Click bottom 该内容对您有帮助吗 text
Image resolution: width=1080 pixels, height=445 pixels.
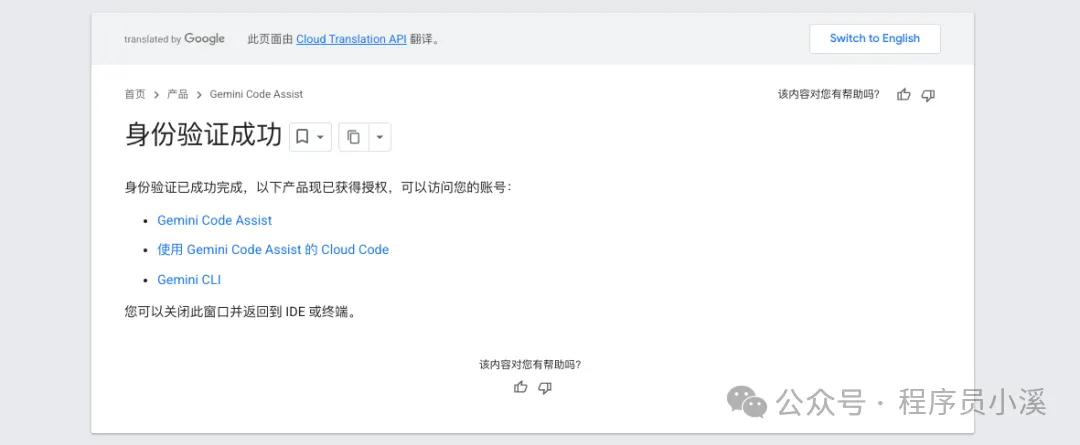pyautogui.click(x=530, y=364)
